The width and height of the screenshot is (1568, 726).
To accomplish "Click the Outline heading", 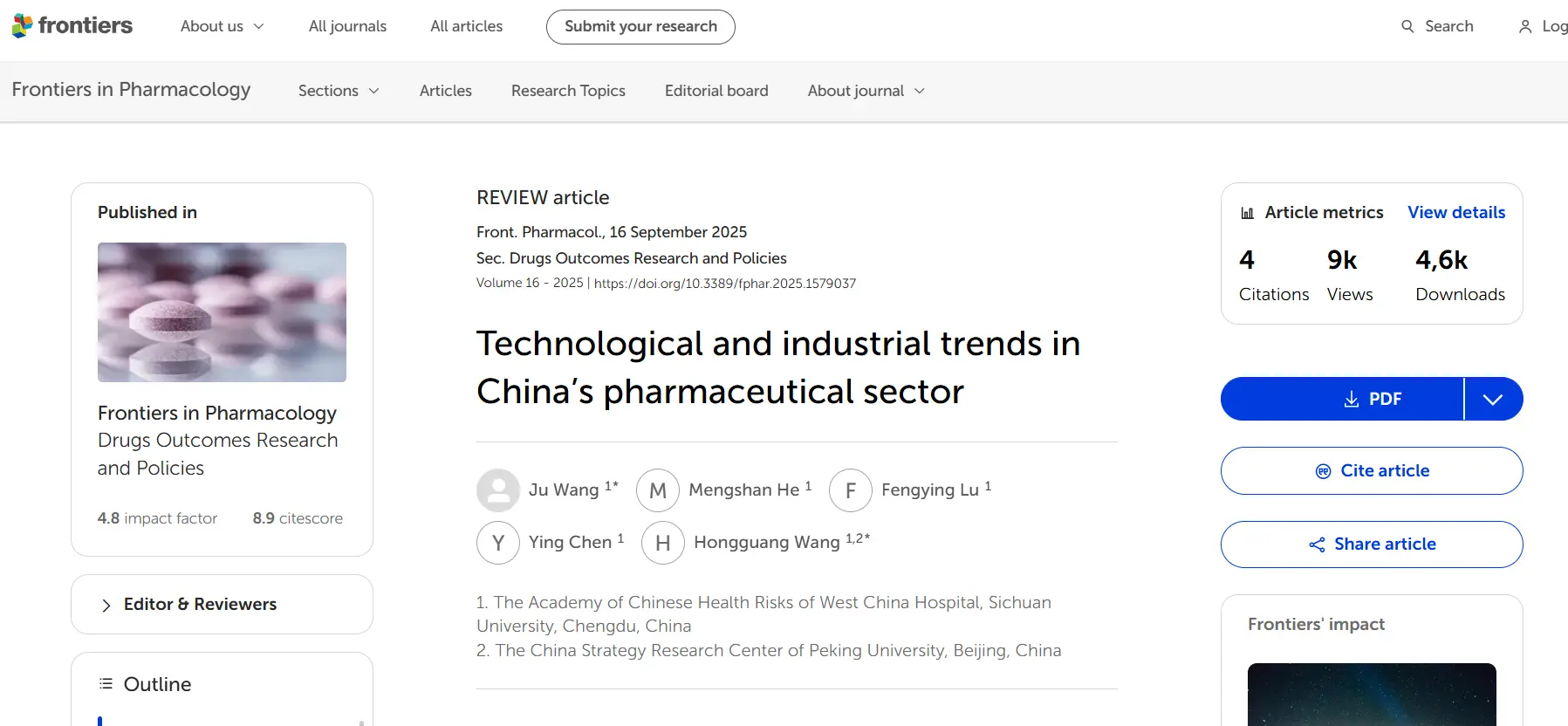I will (157, 684).
